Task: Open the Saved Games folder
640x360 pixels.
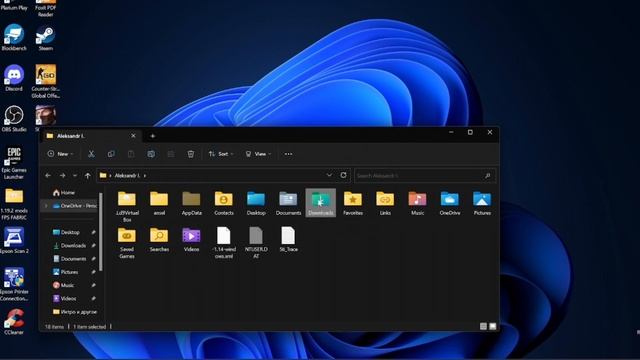Action: click(x=127, y=243)
